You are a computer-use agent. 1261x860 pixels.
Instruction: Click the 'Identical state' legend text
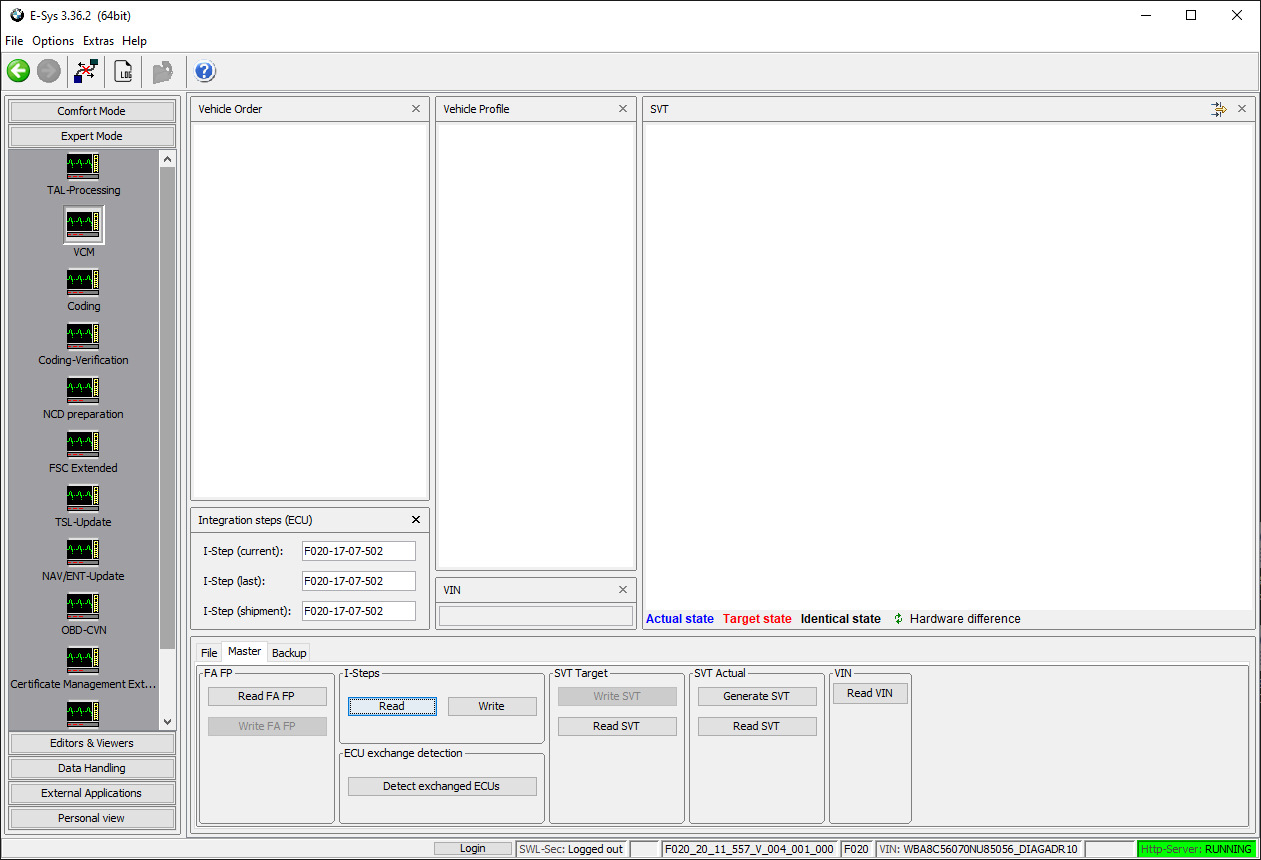pyautogui.click(x=841, y=619)
